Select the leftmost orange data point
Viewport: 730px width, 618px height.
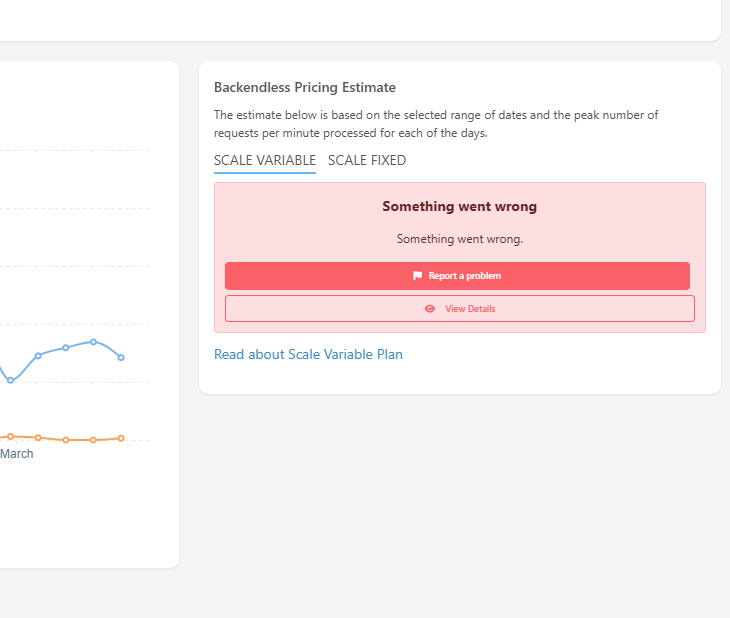pyautogui.click(x=10, y=436)
